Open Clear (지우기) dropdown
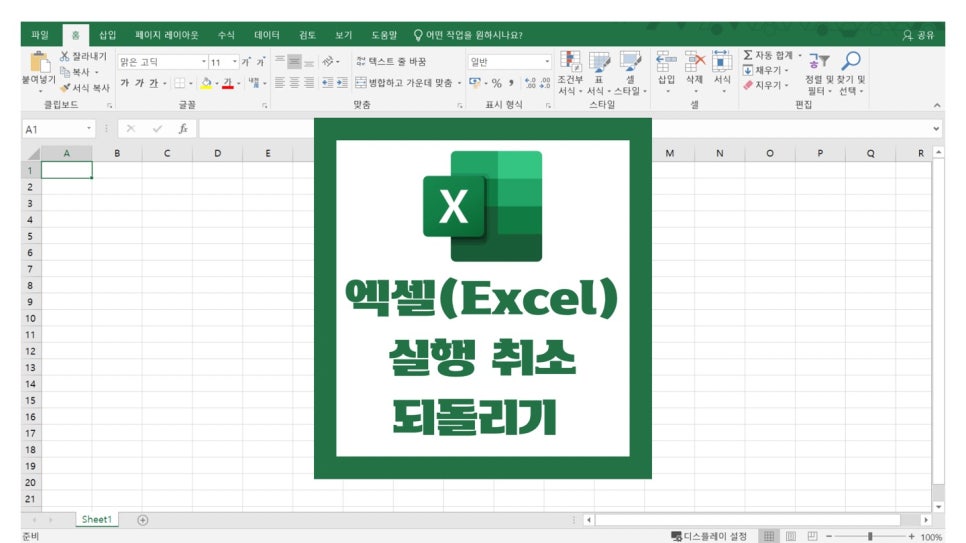The height and width of the screenshot is (543, 966). click(x=765, y=85)
